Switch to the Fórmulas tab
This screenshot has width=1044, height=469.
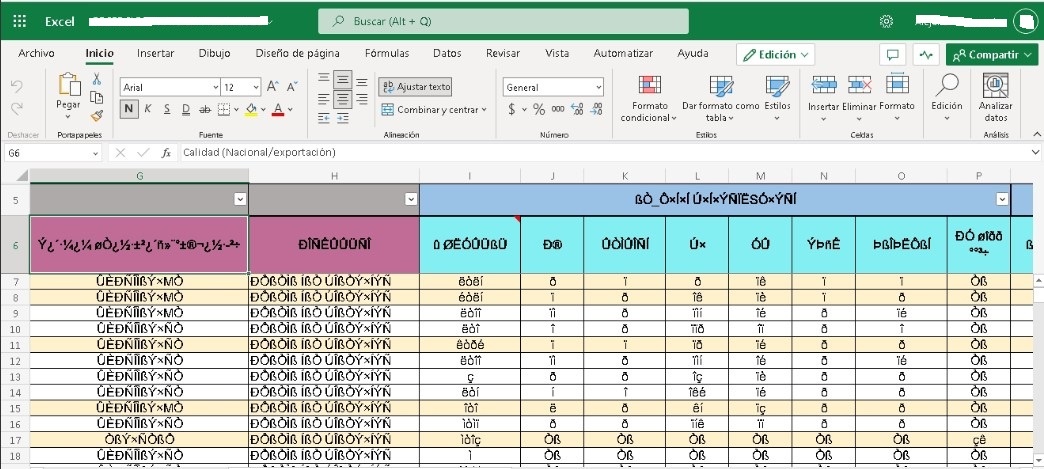[x=387, y=53]
